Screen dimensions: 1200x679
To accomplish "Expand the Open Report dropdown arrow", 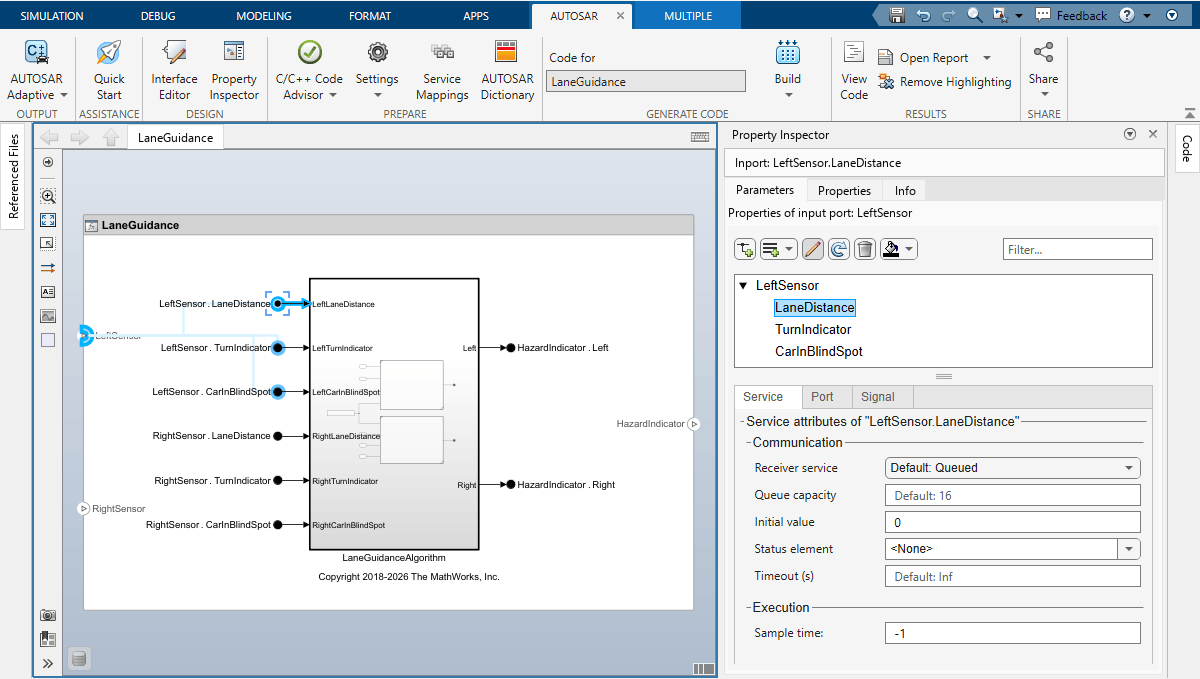I will point(987,58).
